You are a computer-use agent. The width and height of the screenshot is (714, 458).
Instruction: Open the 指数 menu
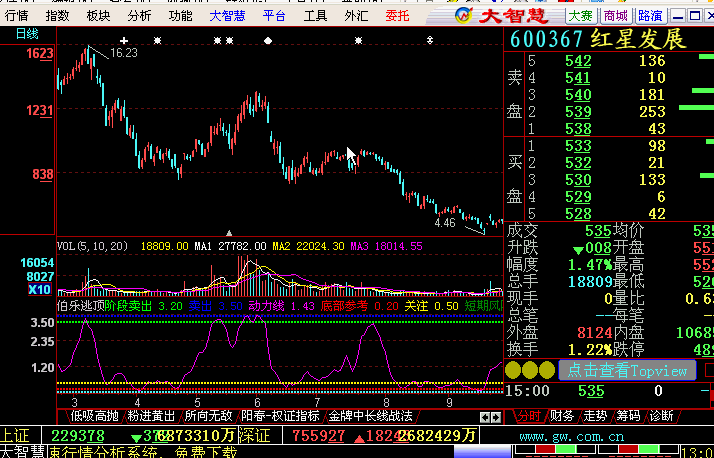click(x=57, y=16)
